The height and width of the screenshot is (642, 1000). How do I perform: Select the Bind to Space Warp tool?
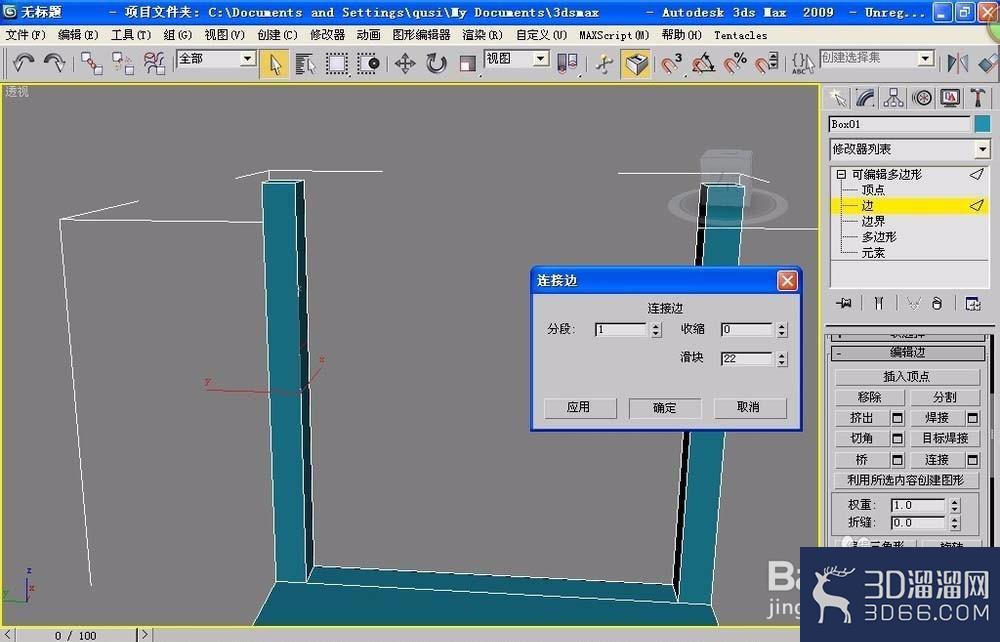[154, 63]
